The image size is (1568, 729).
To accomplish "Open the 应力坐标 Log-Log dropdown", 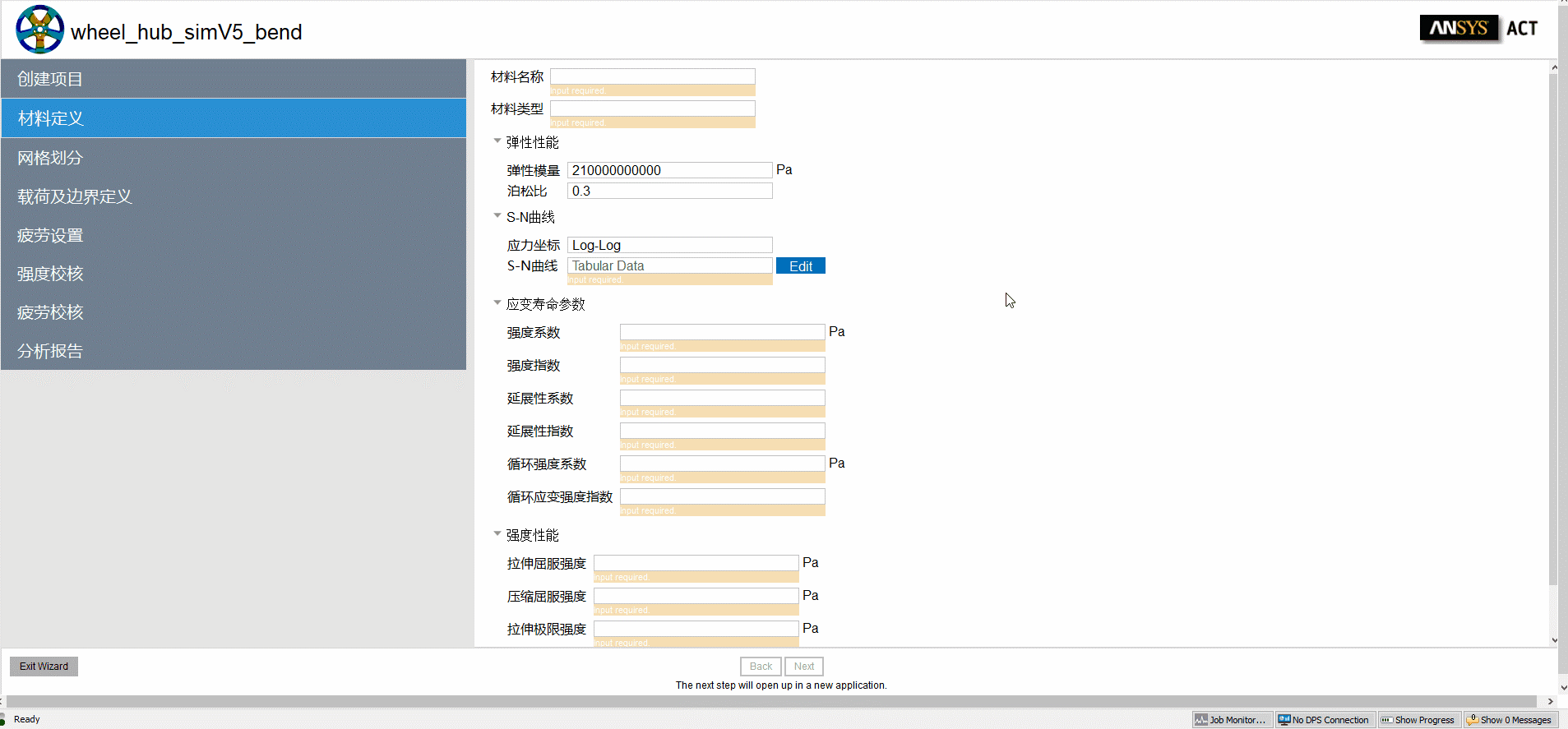I will pos(669,245).
